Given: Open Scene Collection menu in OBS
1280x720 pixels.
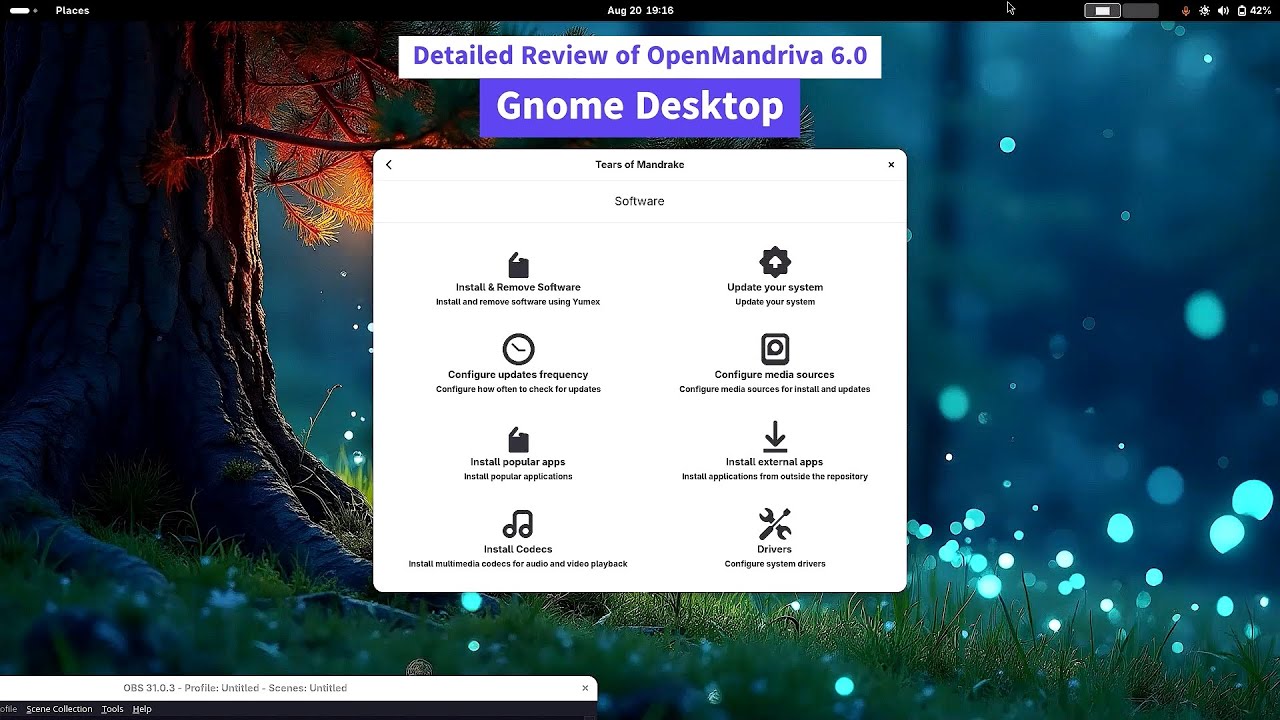Looking at the screenshot, I should click(59, 709).
